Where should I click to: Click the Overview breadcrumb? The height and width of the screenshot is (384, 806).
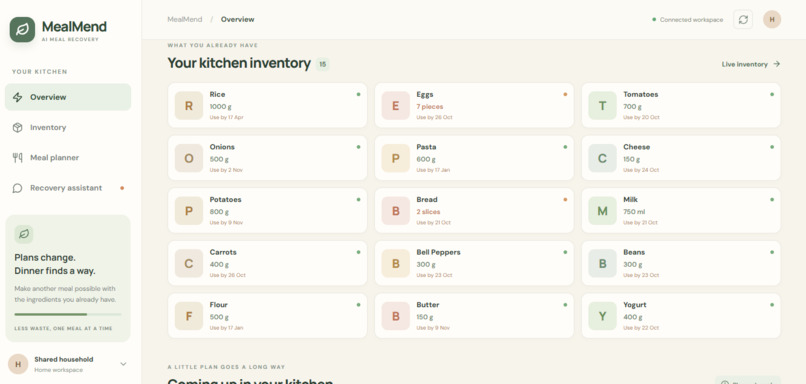point(237,20)
